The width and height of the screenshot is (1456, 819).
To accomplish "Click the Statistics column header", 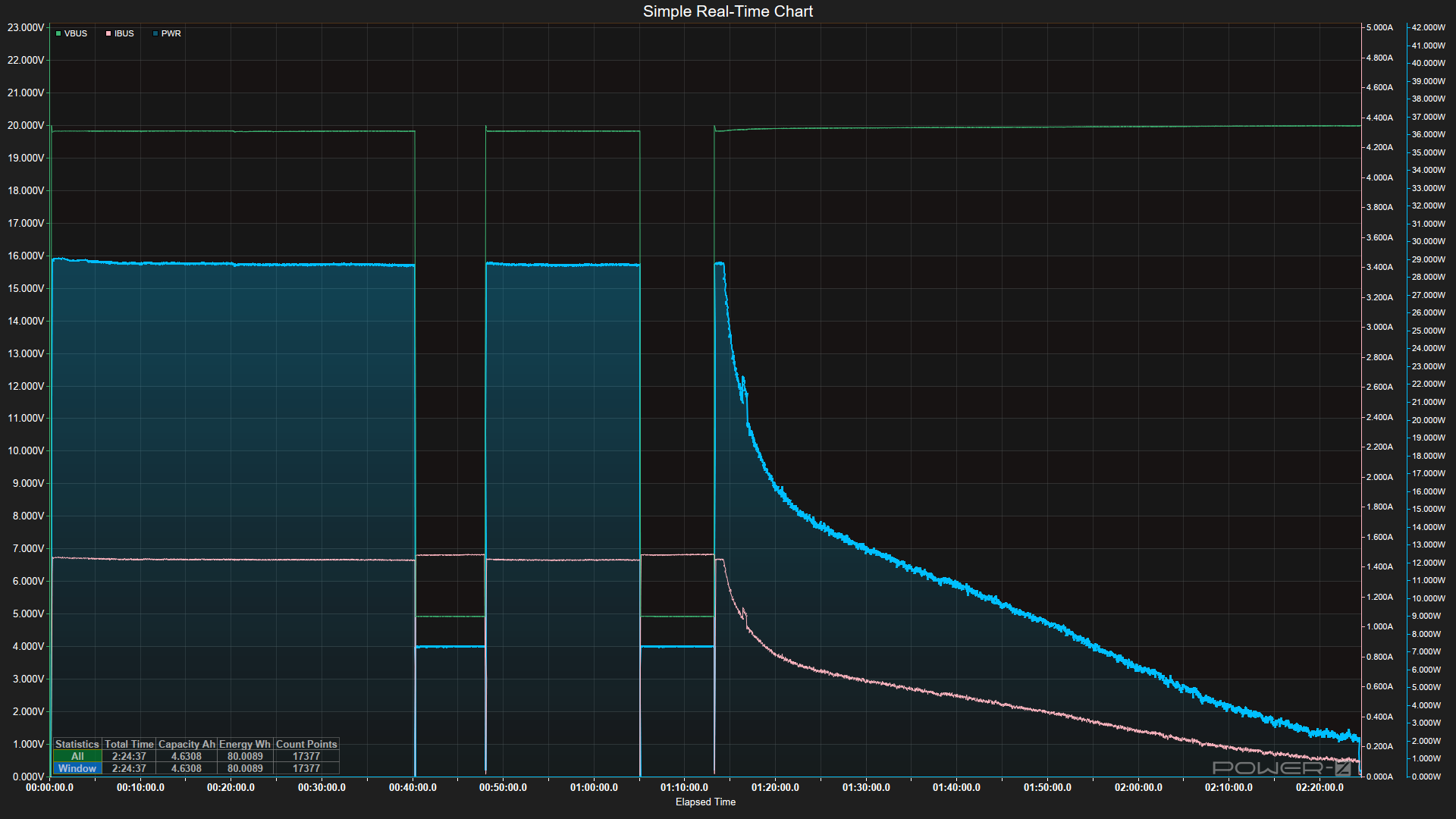I will pyautogui.click(x=77, y=744).
